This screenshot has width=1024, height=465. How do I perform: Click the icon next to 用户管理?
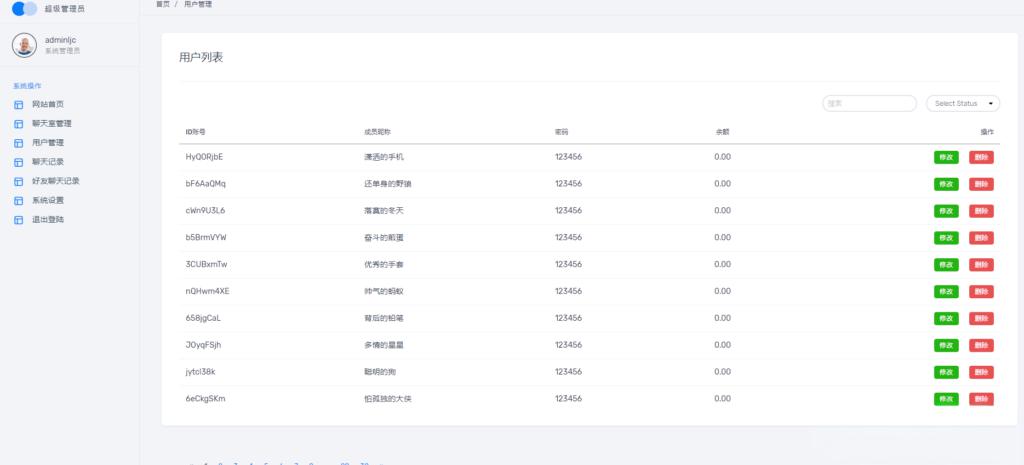point(18,142)
